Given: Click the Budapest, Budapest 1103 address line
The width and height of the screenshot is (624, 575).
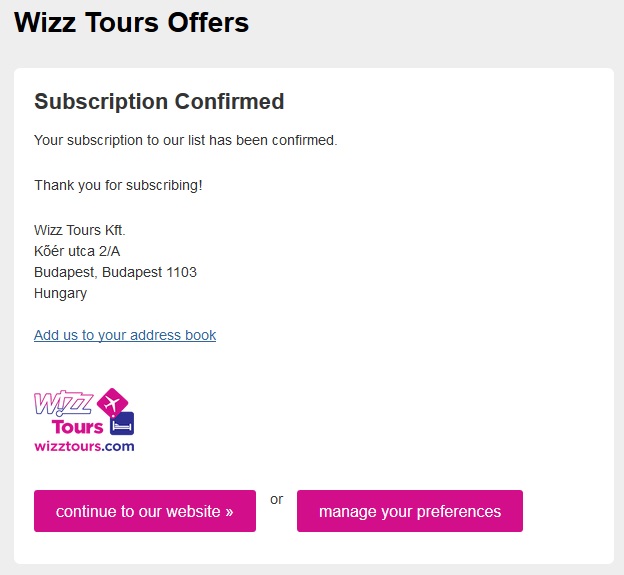Looking at the screenshot, I should (115, 272).
